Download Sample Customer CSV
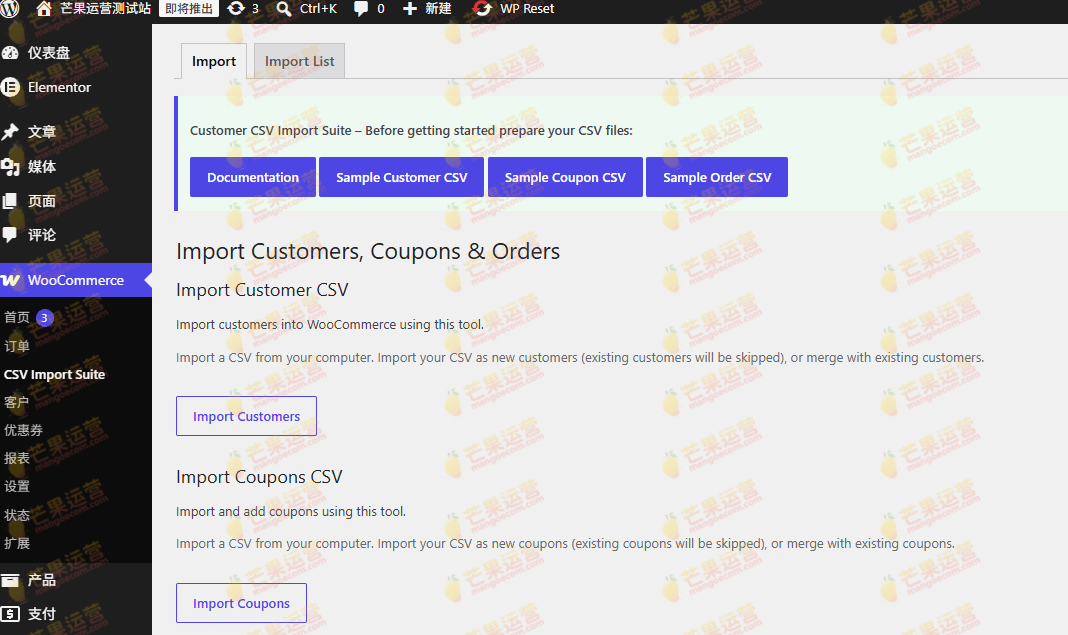This screenshot has height=635, width=1068. coord(401,177)
